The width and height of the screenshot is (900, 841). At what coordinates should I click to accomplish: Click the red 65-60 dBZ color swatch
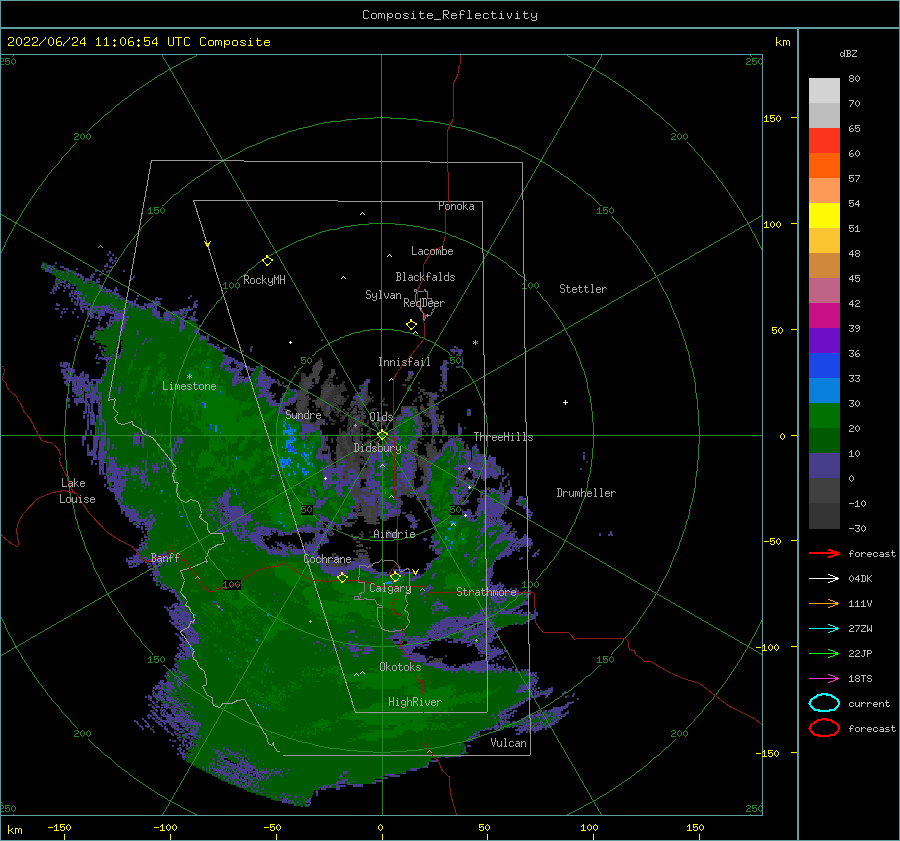click(824, 141)
